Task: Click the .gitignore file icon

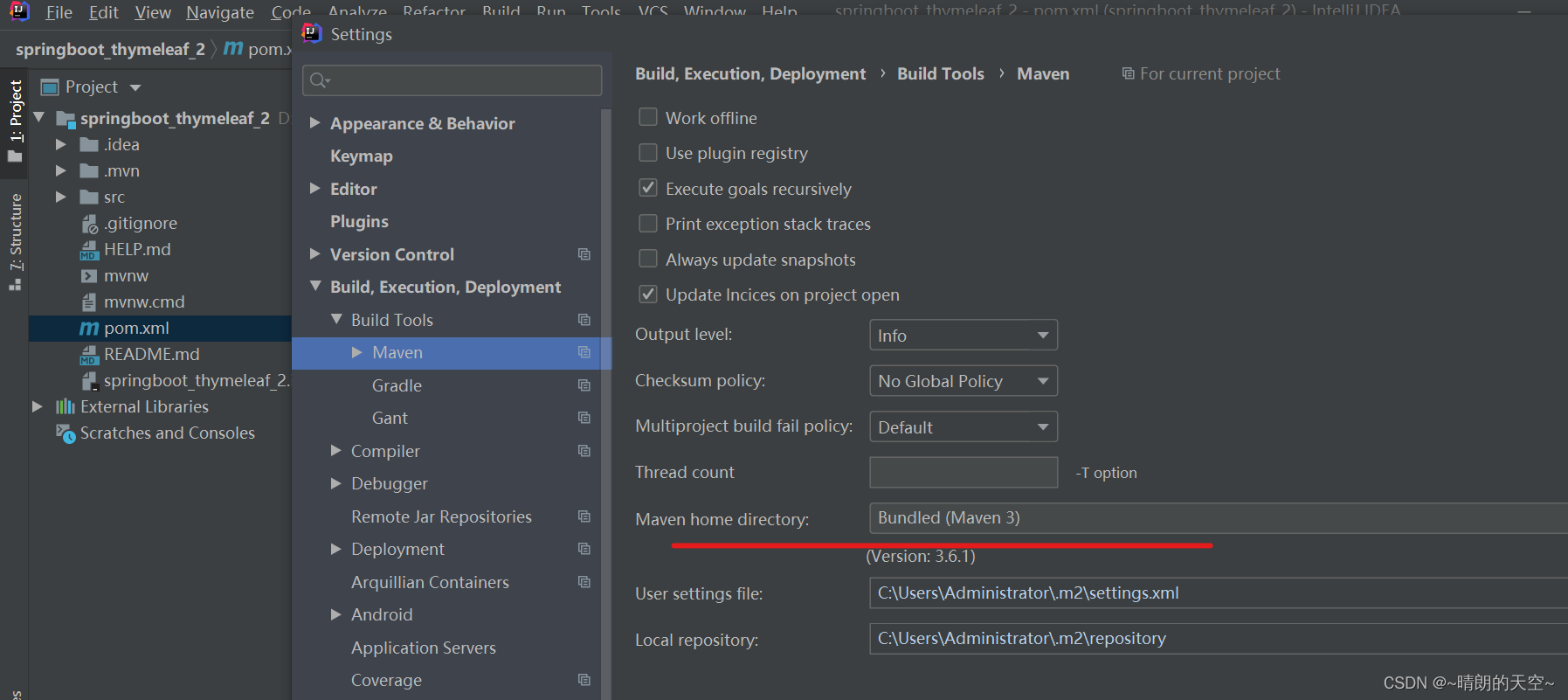Action: [x=89, y=224]
